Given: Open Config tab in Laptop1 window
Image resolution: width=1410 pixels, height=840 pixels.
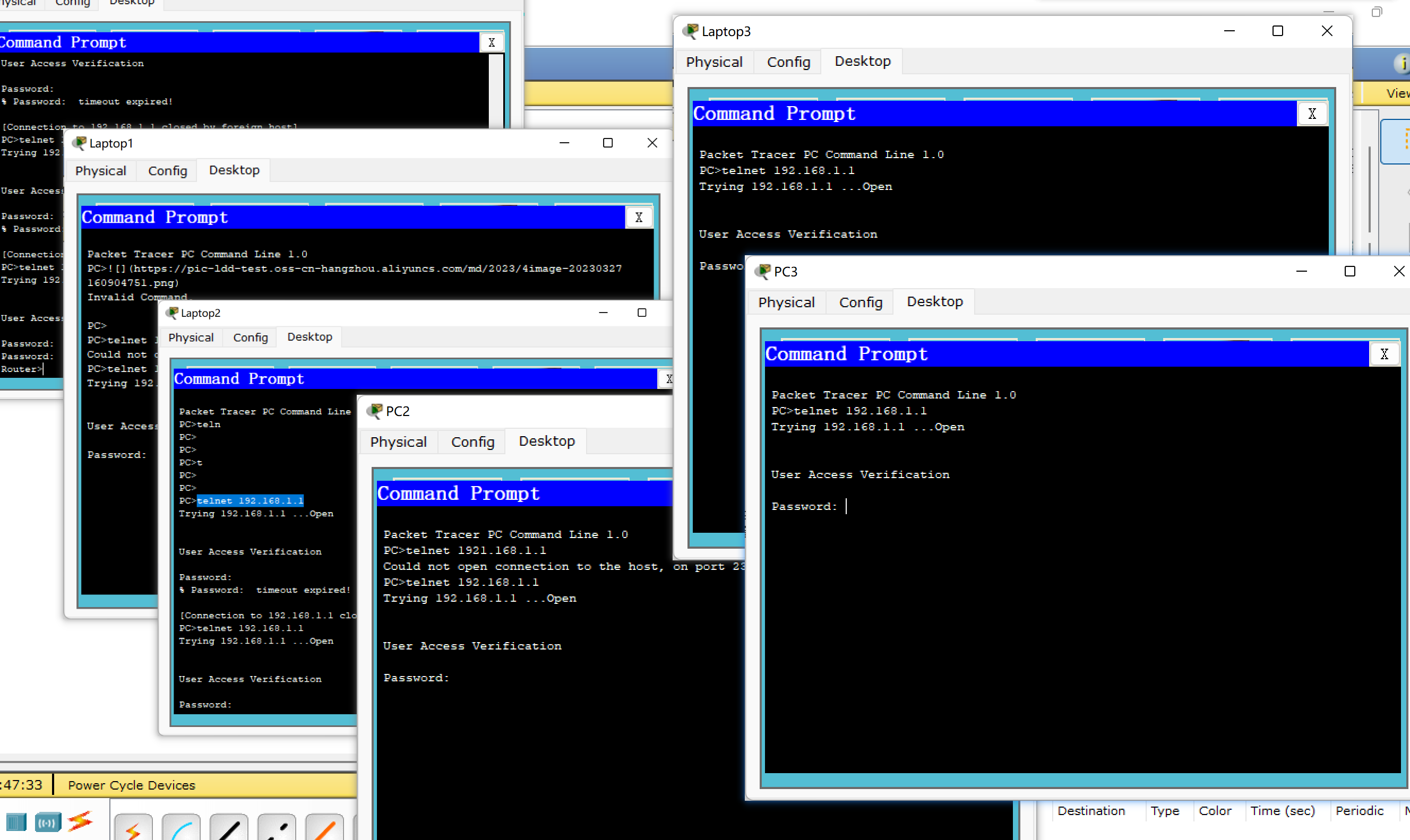Looking at the screenshot, I should [167, 170].
